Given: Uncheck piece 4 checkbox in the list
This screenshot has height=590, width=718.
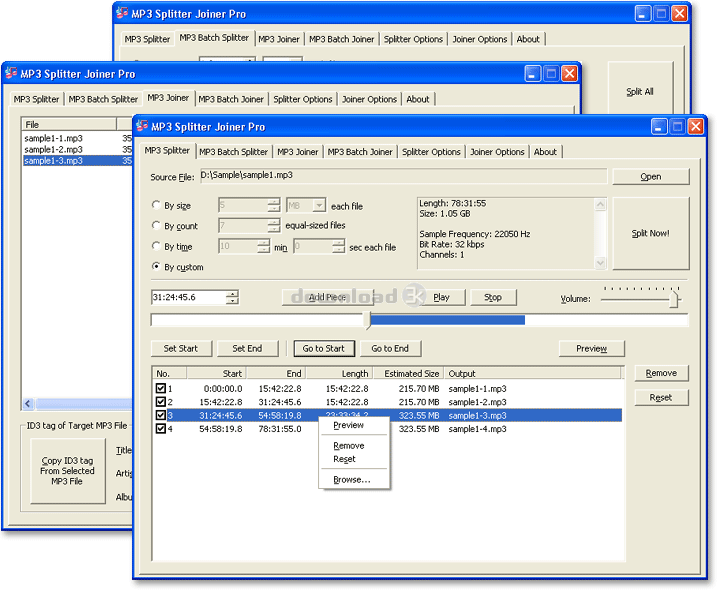Looking at the screenshot, I should (x=160, y=429).
